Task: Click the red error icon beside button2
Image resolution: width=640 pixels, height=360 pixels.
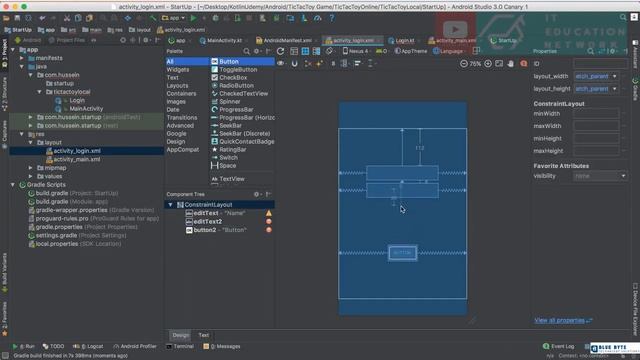Action: click(x=269, y=230)
